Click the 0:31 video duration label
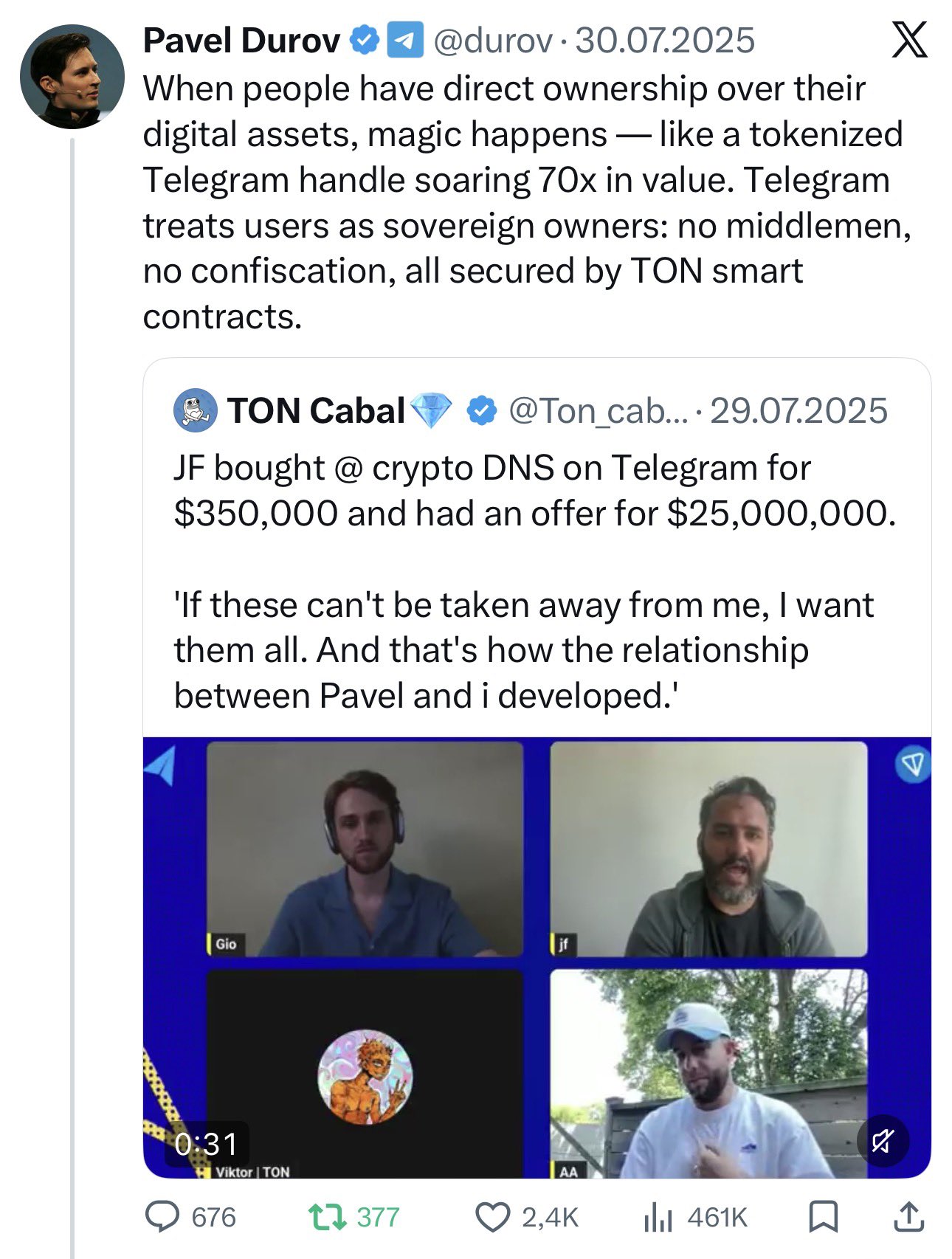 pyautogui.click(x=207, y=1144)
